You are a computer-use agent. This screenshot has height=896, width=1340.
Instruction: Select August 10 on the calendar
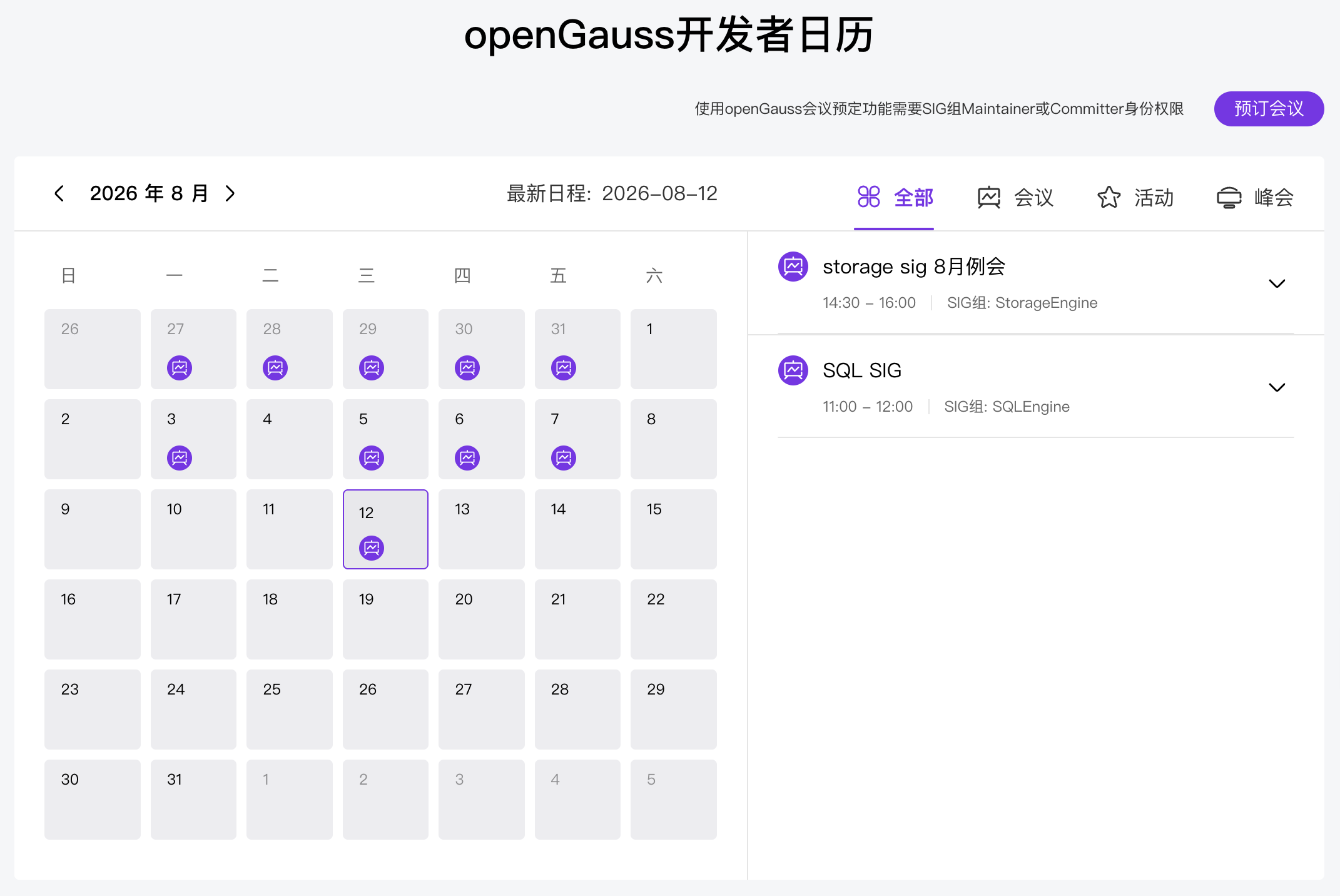click(x=193, y=529)
